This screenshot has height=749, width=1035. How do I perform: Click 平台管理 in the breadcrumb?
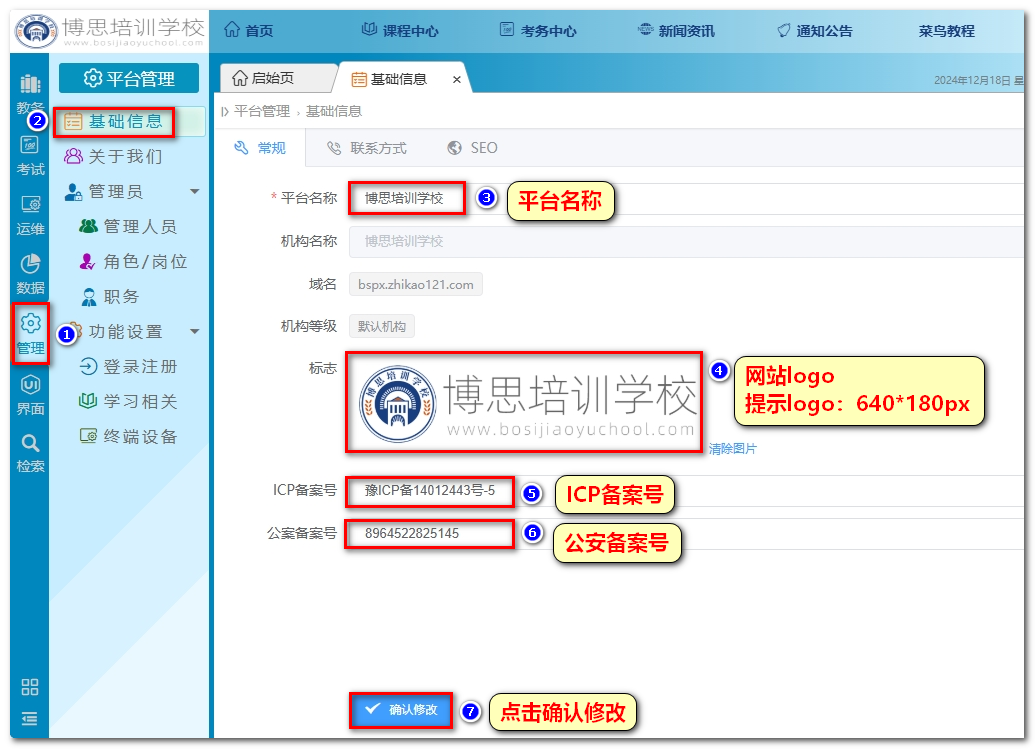(x=261, y=111)
